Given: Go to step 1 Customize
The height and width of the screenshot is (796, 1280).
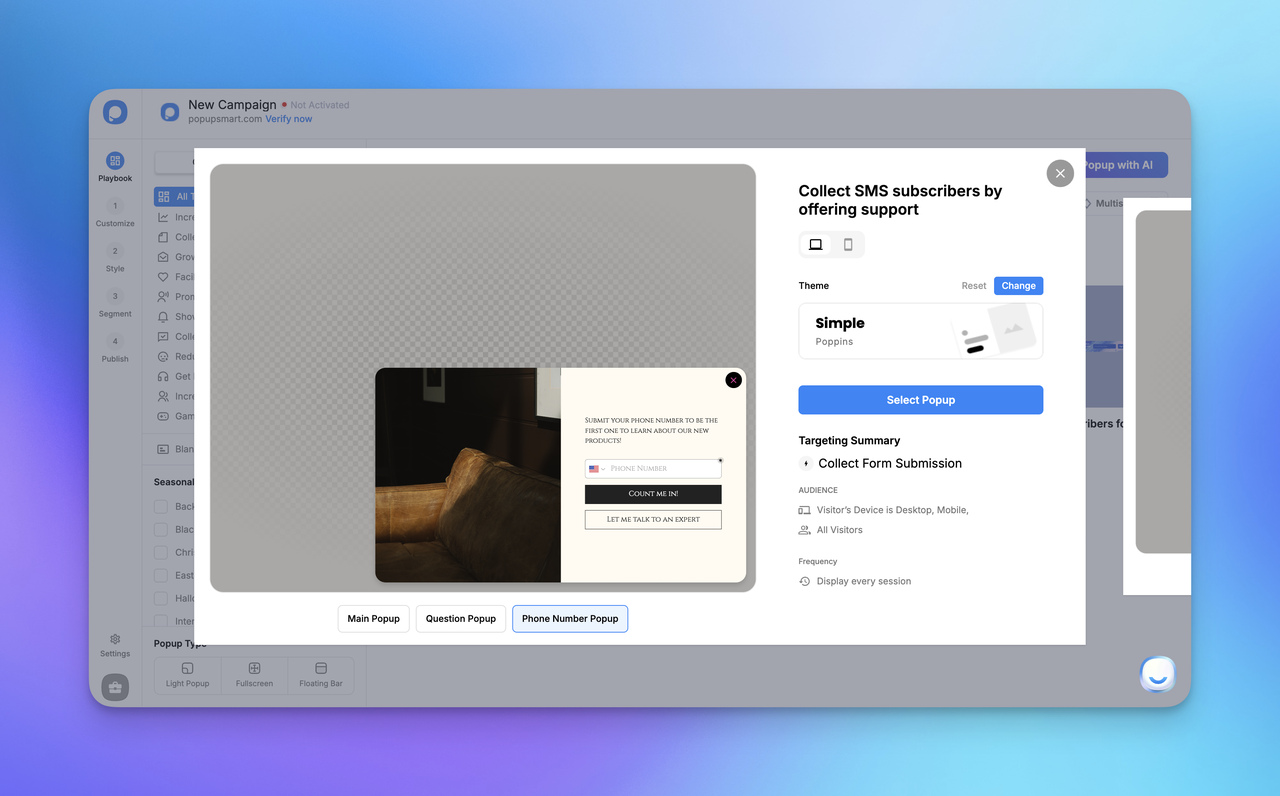Looking at the screenshot, I should click(x=115, y=212).
